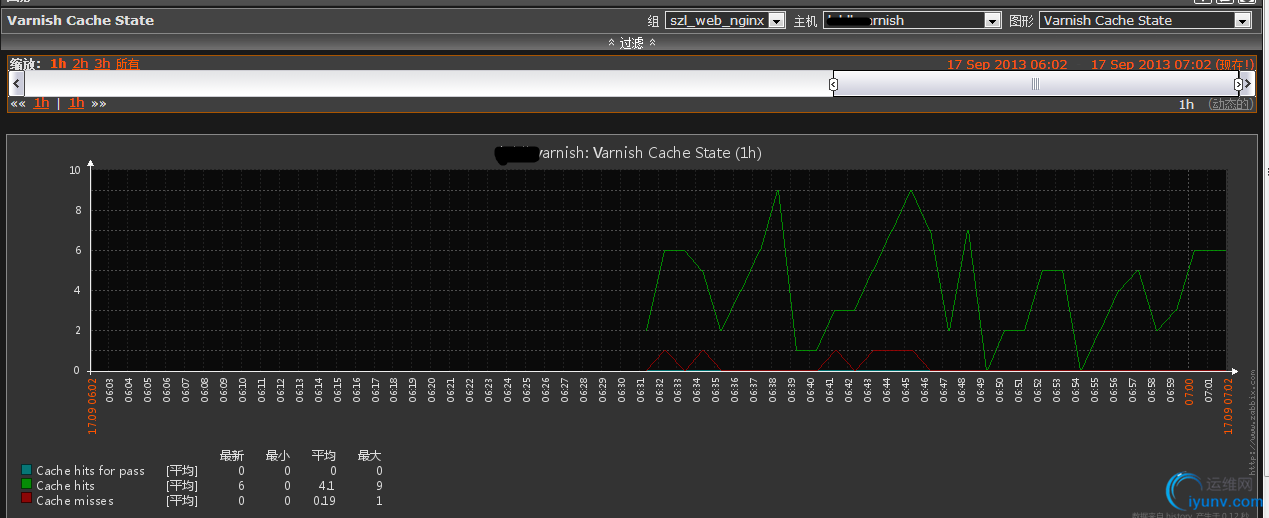Screen dimensions: 1269x518
Task: Click the left handle of the time scrollbar
Action: [833, 85]
